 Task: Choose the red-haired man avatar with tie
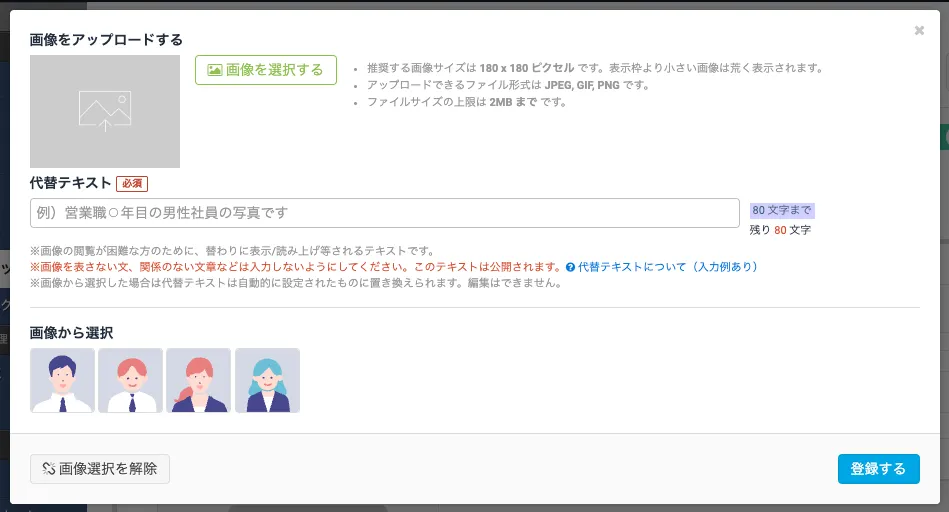click(131, 380)
